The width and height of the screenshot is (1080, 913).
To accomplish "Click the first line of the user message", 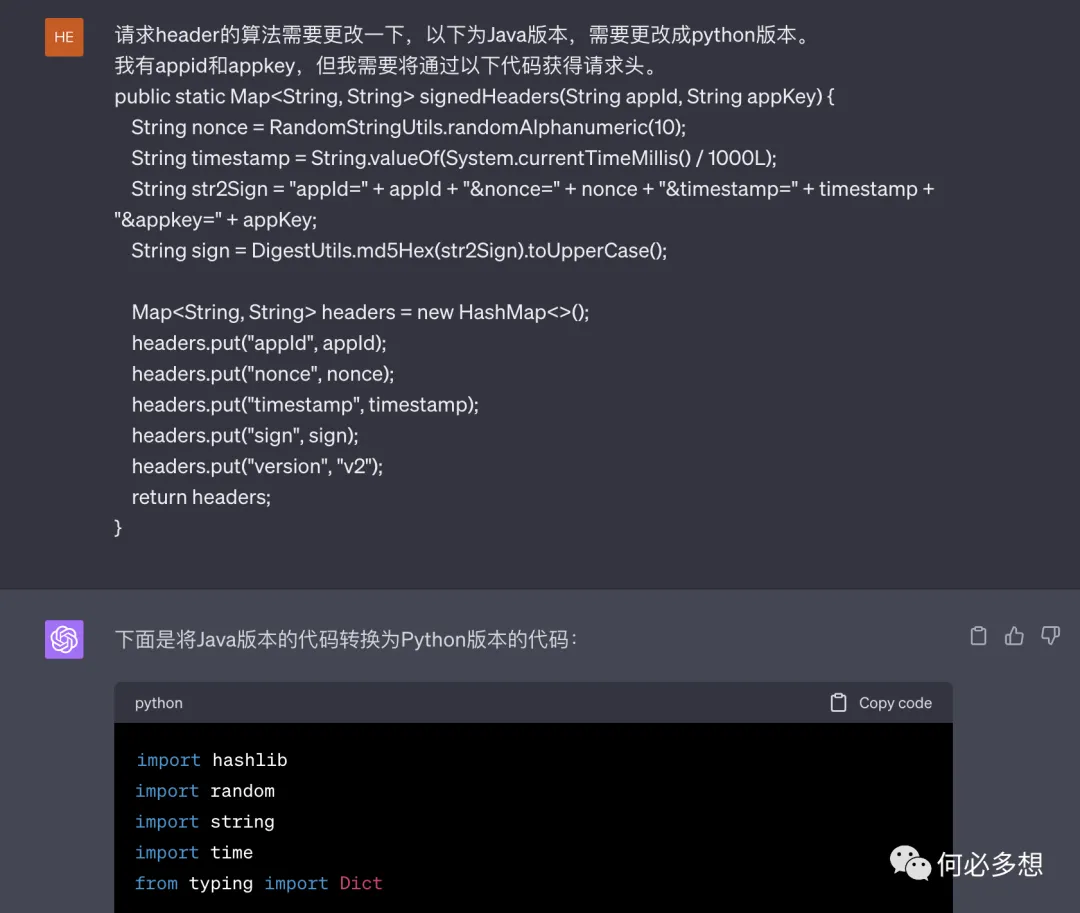I will (x=461, y=36).
